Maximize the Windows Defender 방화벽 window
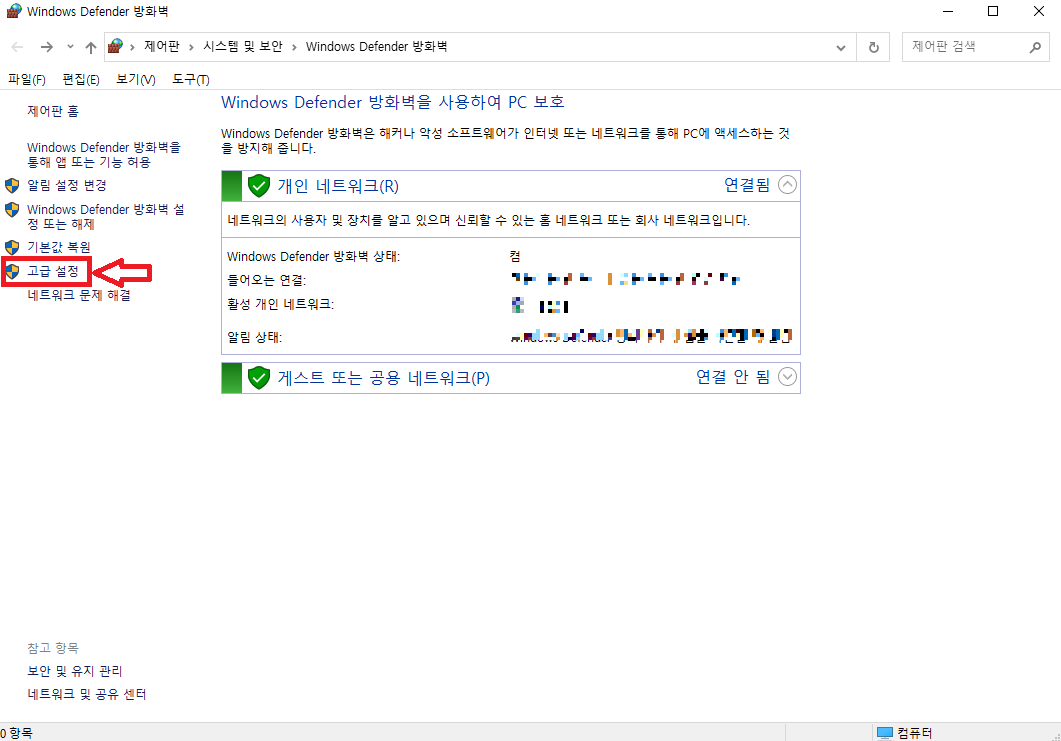The height and width of the screenshot is (741, 1061). [x=993, y=12]
